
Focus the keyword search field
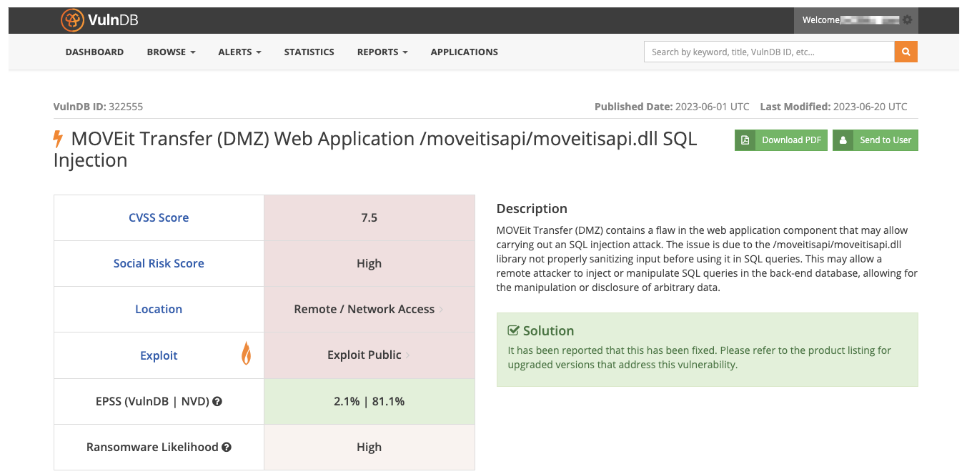[x=769, y=52]
